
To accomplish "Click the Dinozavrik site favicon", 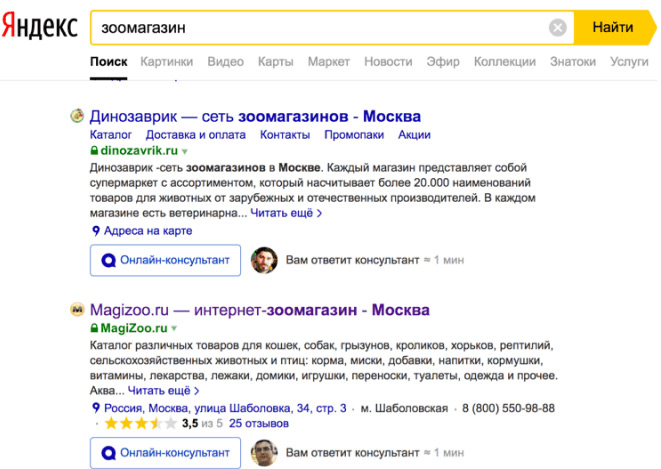I will [76, 116].
